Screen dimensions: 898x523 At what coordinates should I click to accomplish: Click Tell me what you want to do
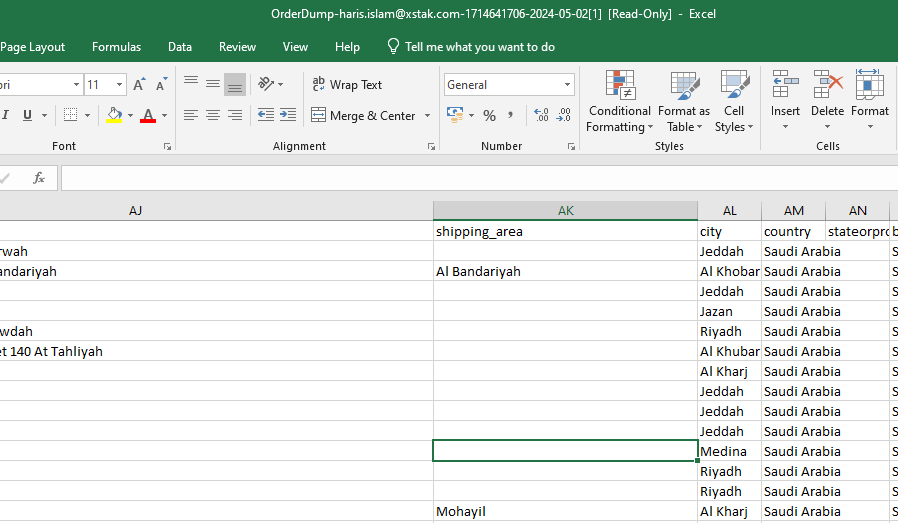(479, 47)
